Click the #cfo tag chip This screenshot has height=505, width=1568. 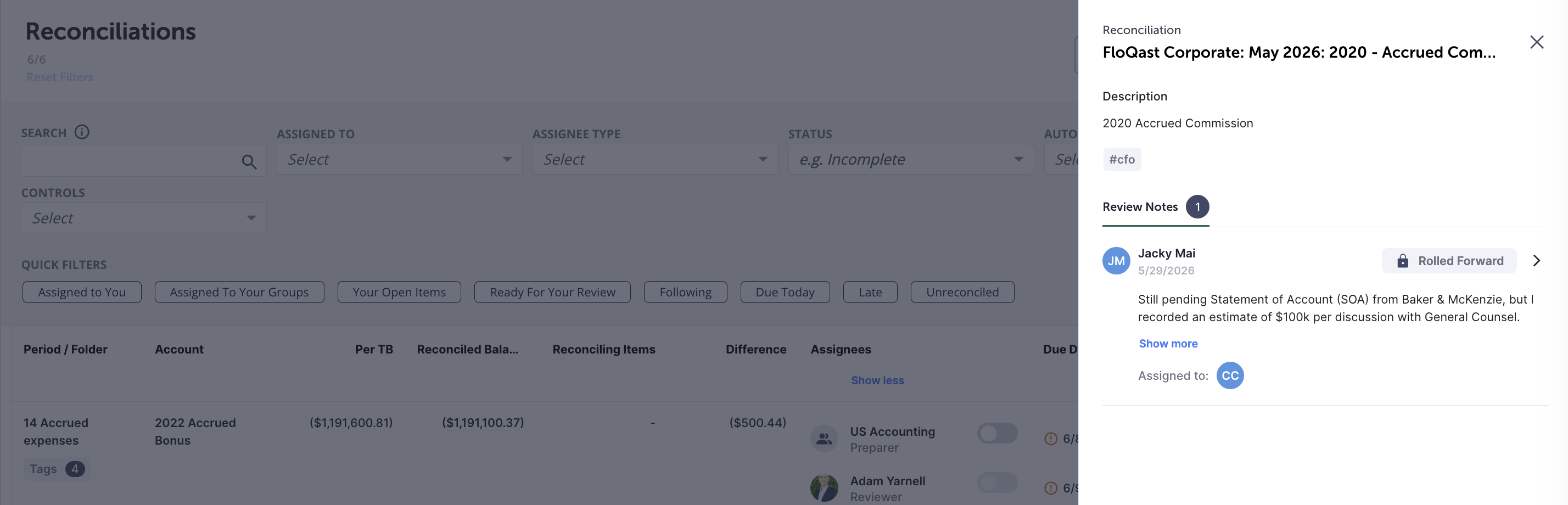pos(1122,159)
